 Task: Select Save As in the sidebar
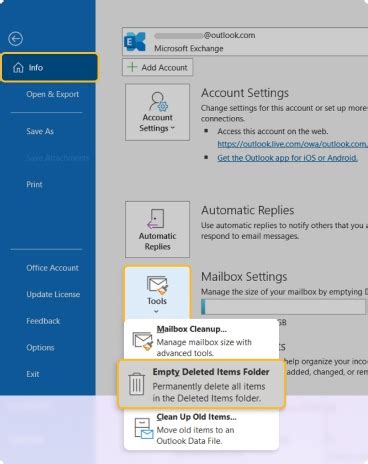click(40, 131)
